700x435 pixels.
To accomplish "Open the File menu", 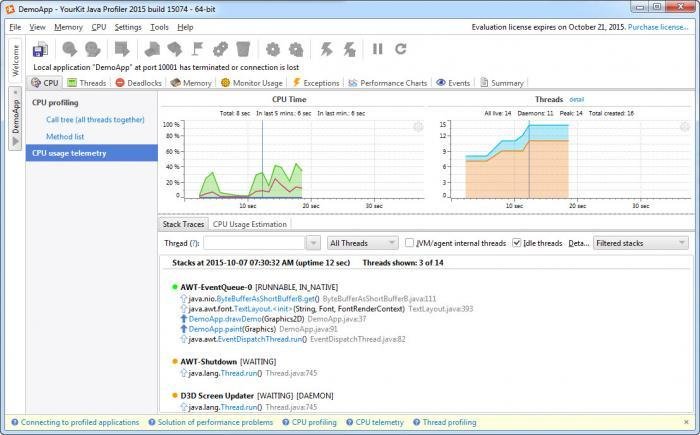I will pyautogui.click(x=15, y=27).
